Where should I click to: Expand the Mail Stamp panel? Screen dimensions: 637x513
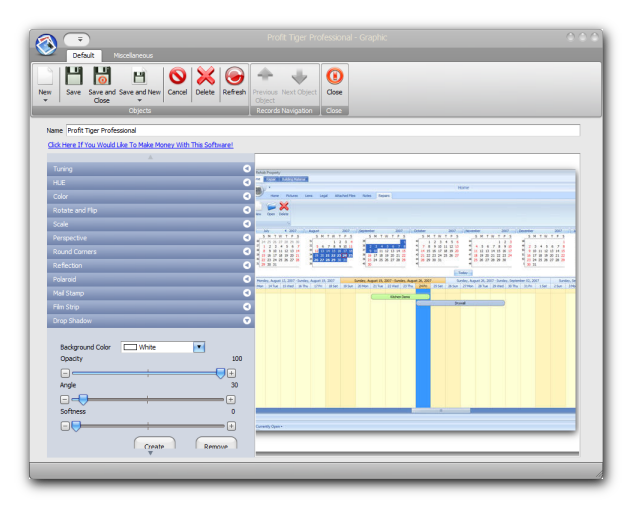click(151, 293)
